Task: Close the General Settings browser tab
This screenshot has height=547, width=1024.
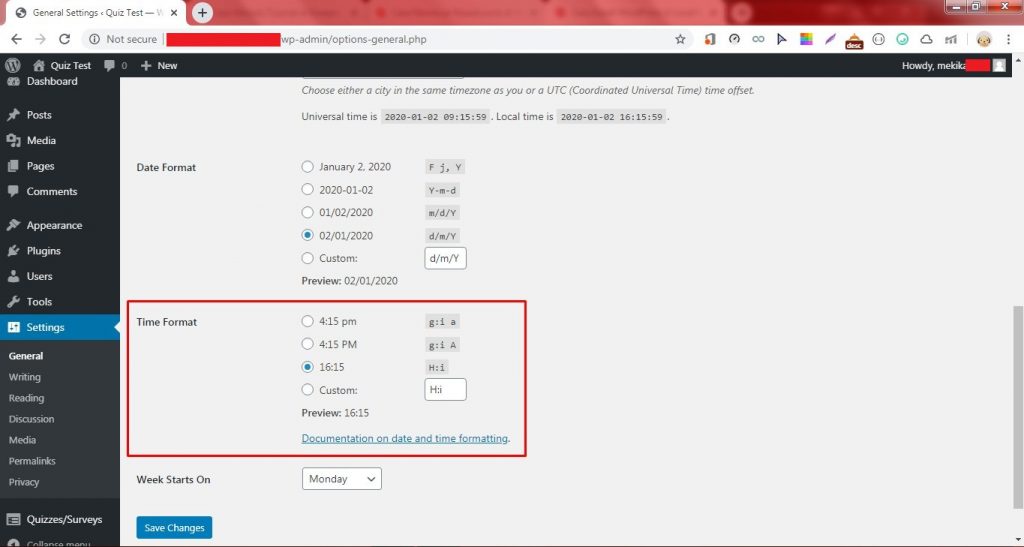Action: point(174,12)
